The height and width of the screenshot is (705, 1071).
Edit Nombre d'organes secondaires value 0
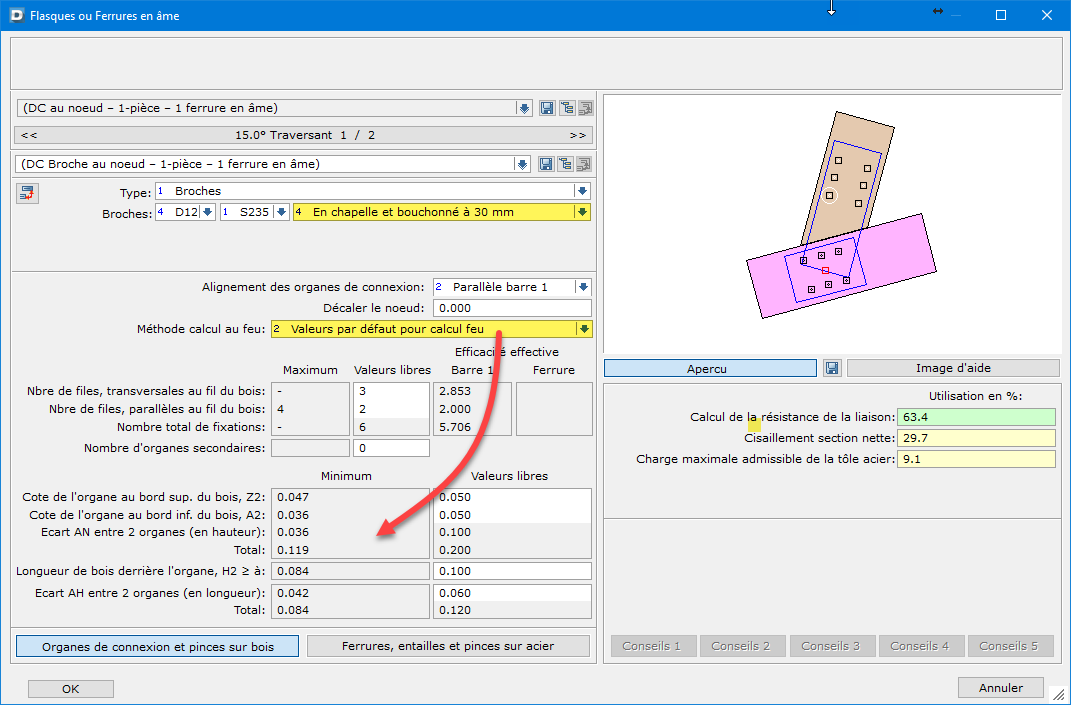[391, 448]
